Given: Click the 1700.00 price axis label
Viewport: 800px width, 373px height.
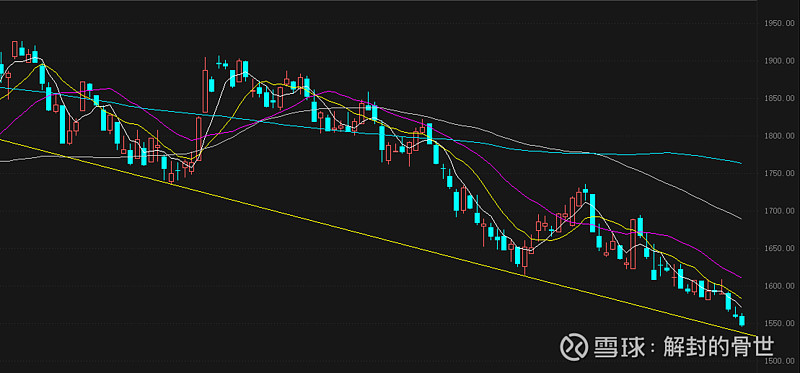Looking at the screenshot, I should tap(780, 211).
